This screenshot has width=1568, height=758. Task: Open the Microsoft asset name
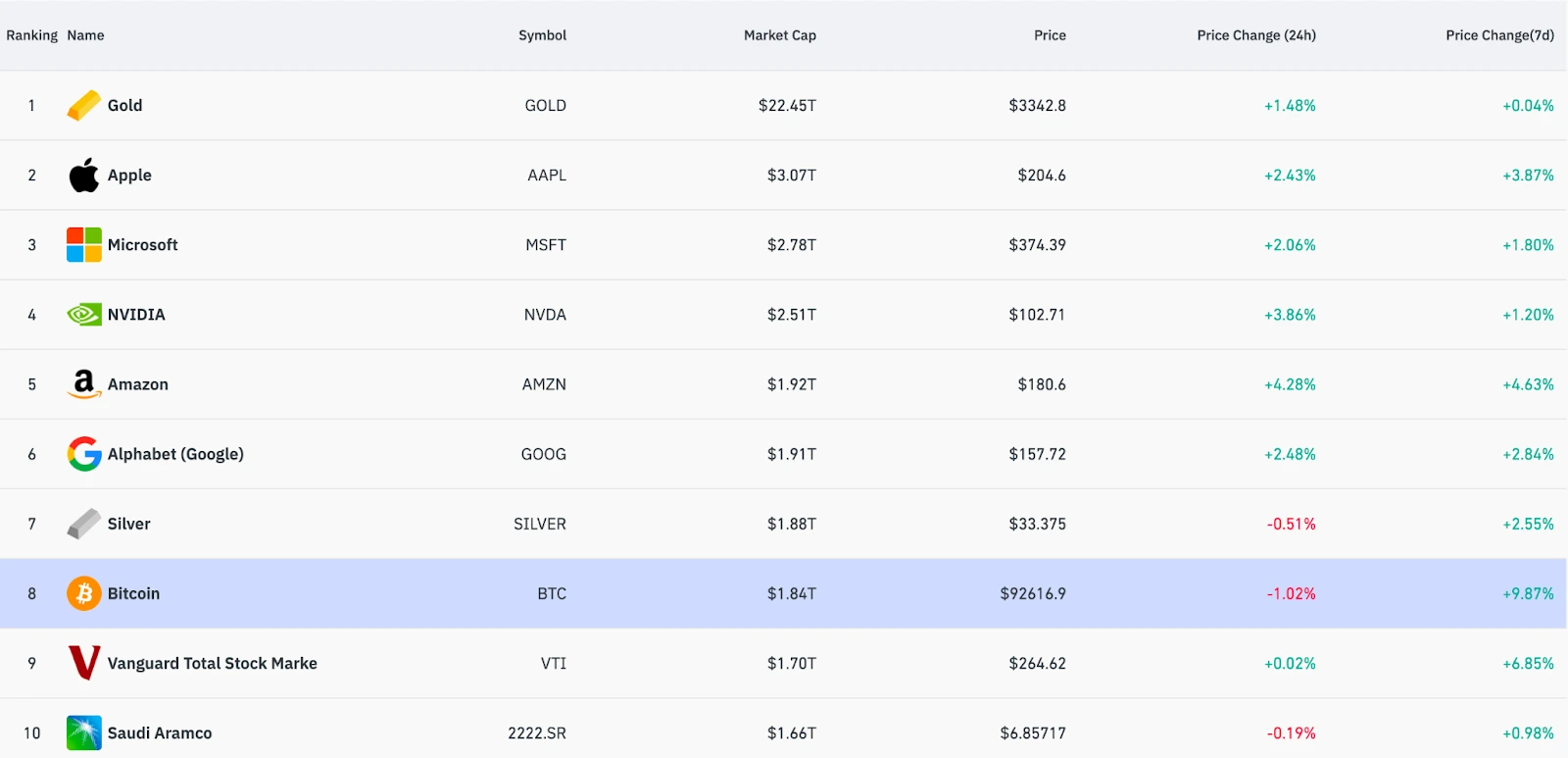click(x=142, y=244)
